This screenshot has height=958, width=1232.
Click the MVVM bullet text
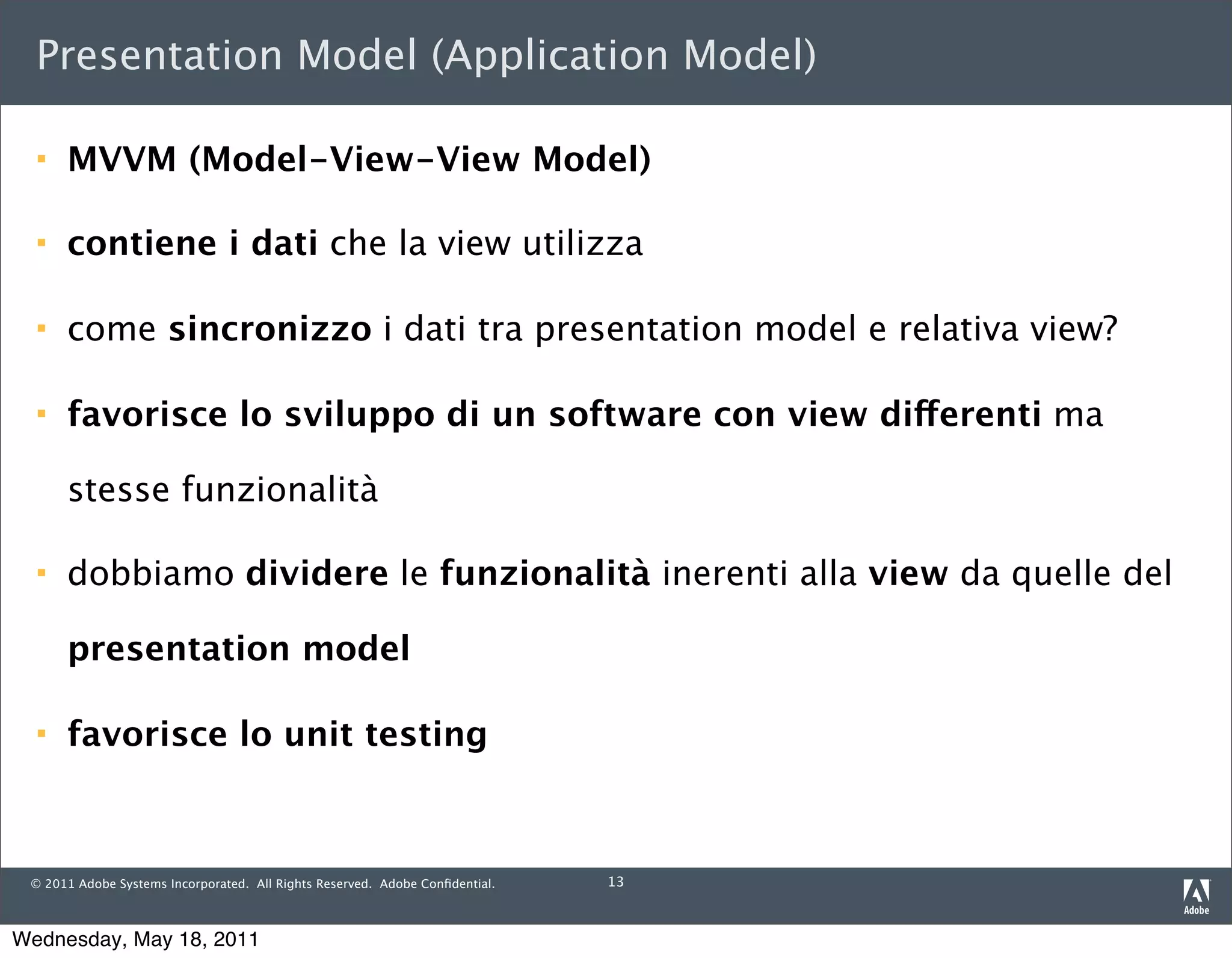pos(359,159)
